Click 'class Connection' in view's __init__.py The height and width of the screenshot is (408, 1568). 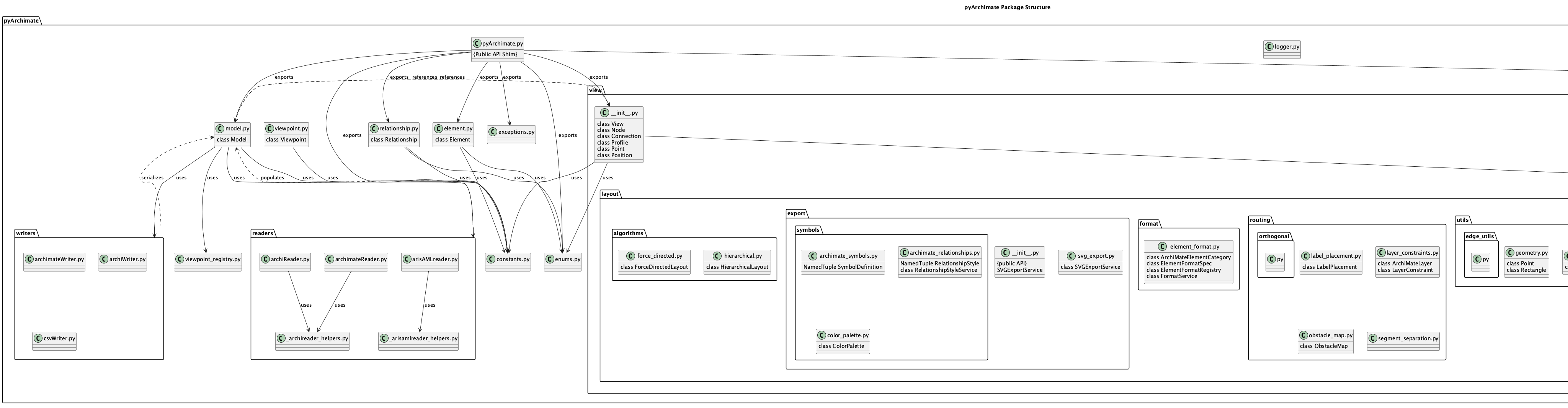(619, 136)
